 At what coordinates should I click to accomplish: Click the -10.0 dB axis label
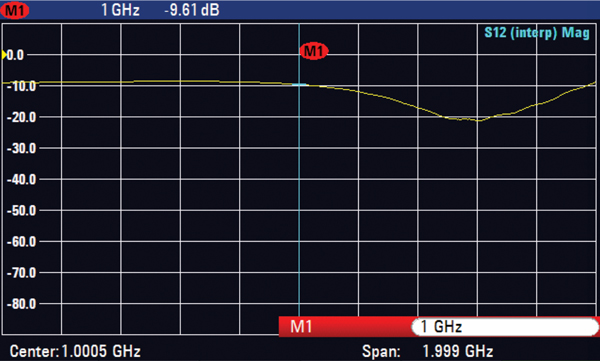click(x=21, y=86)
